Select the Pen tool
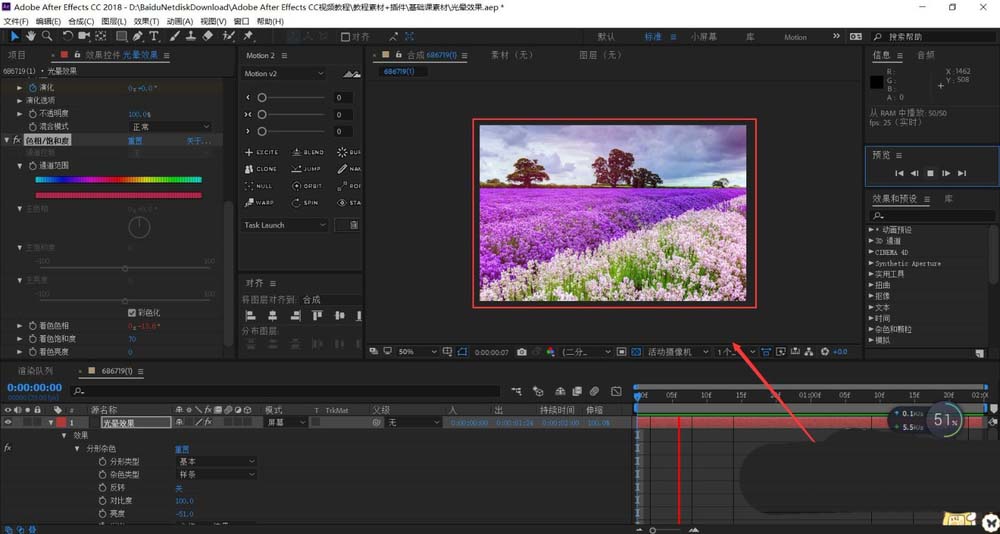 (137, 36)
